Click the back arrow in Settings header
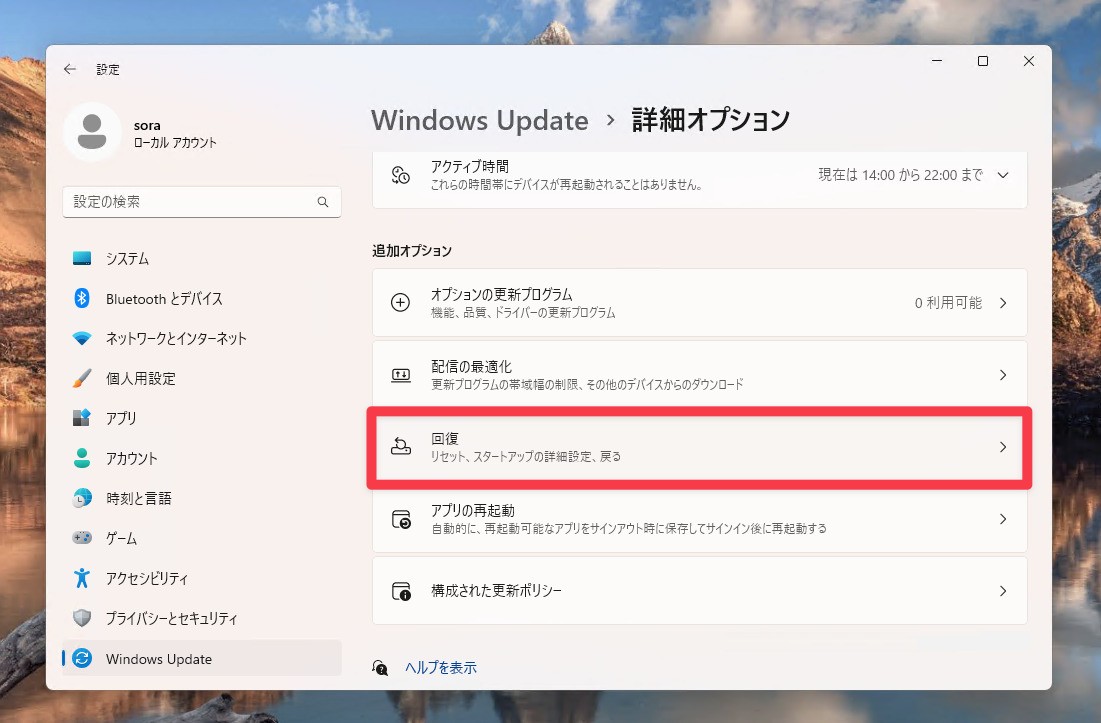1101x723 pixels. point(70,69)
